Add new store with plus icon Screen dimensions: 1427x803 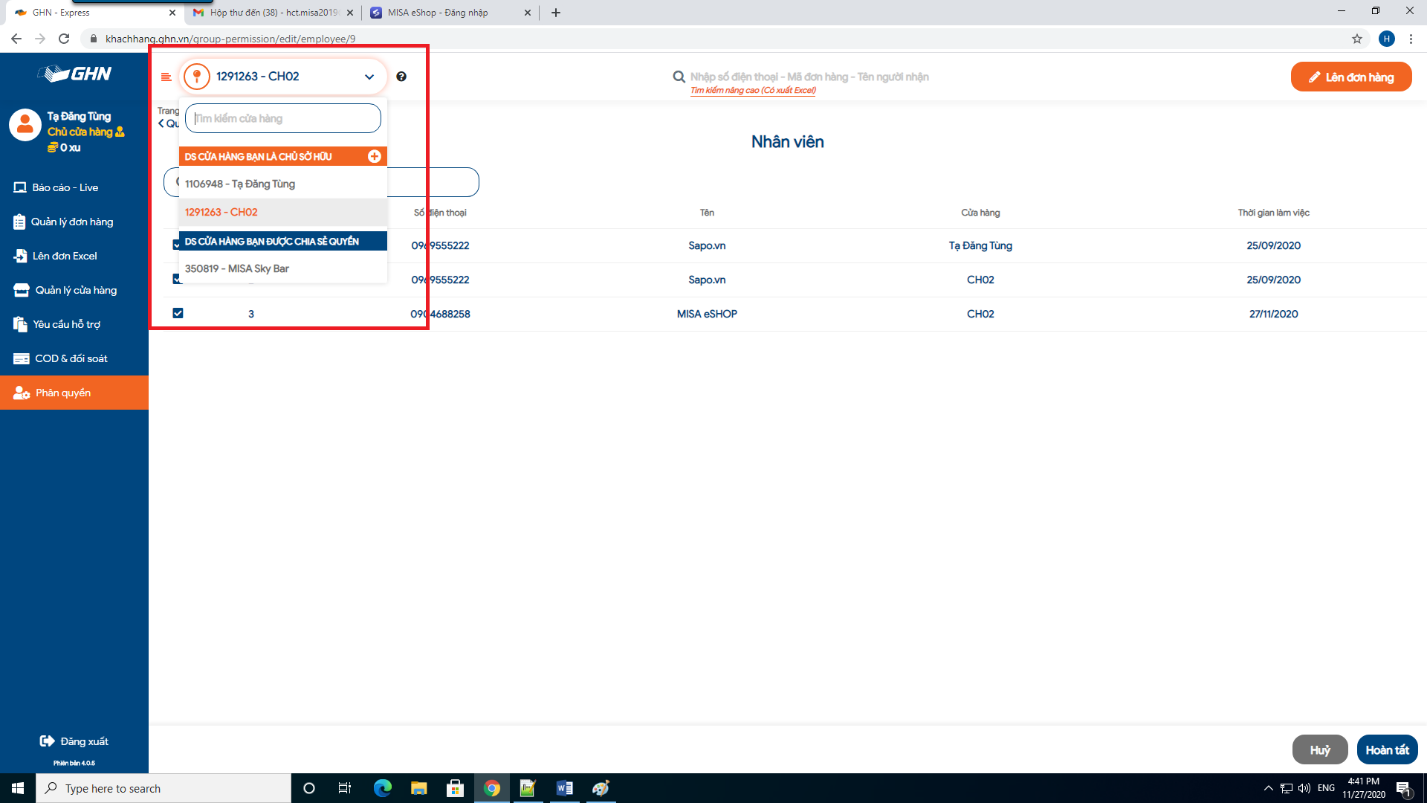tap(375, 156)
